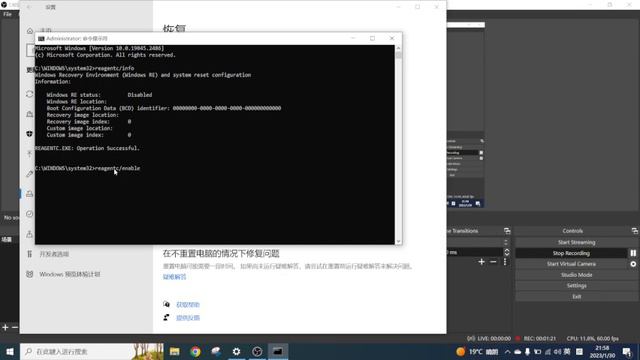Adjust the transition duration stepper
This screenshot has width=640, height=360.
tap(507, 252)
